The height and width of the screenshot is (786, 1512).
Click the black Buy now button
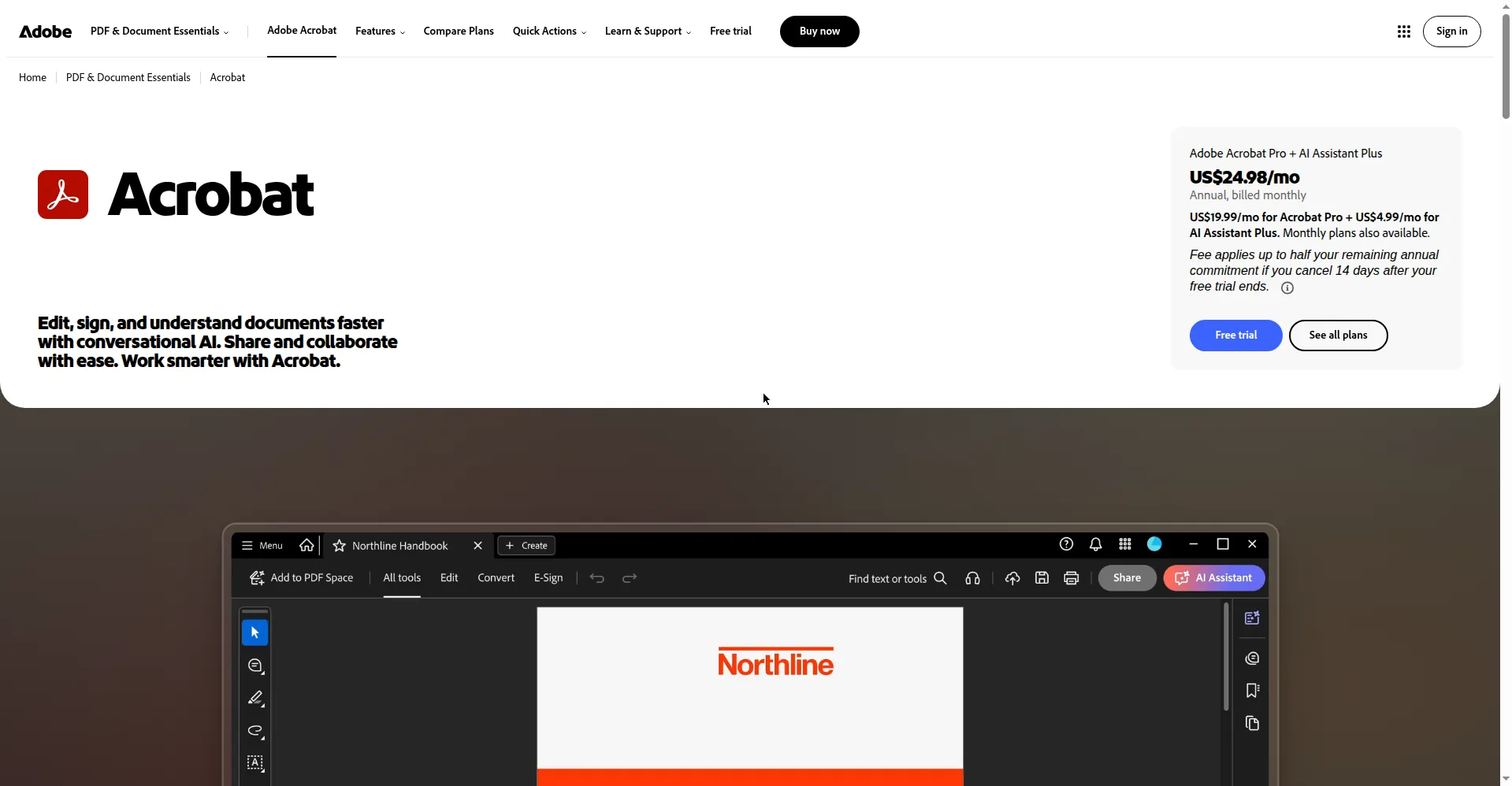pos(819,32)
